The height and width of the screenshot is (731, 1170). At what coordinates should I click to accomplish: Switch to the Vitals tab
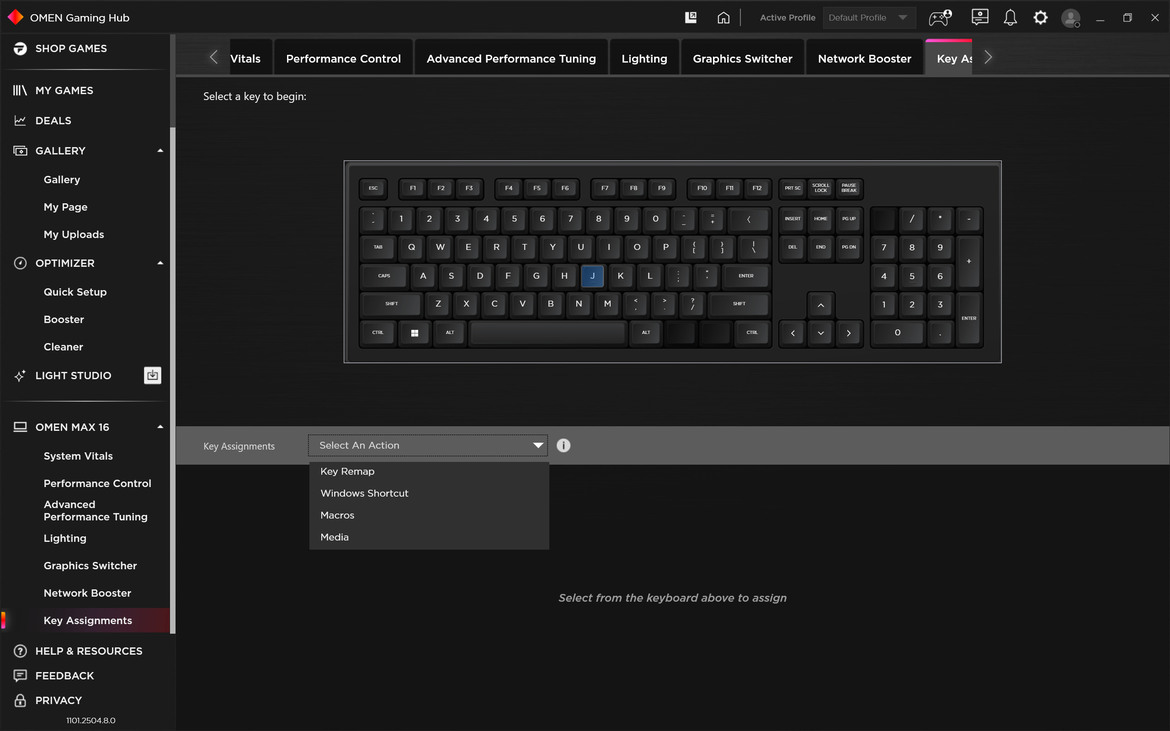(250, 58)
